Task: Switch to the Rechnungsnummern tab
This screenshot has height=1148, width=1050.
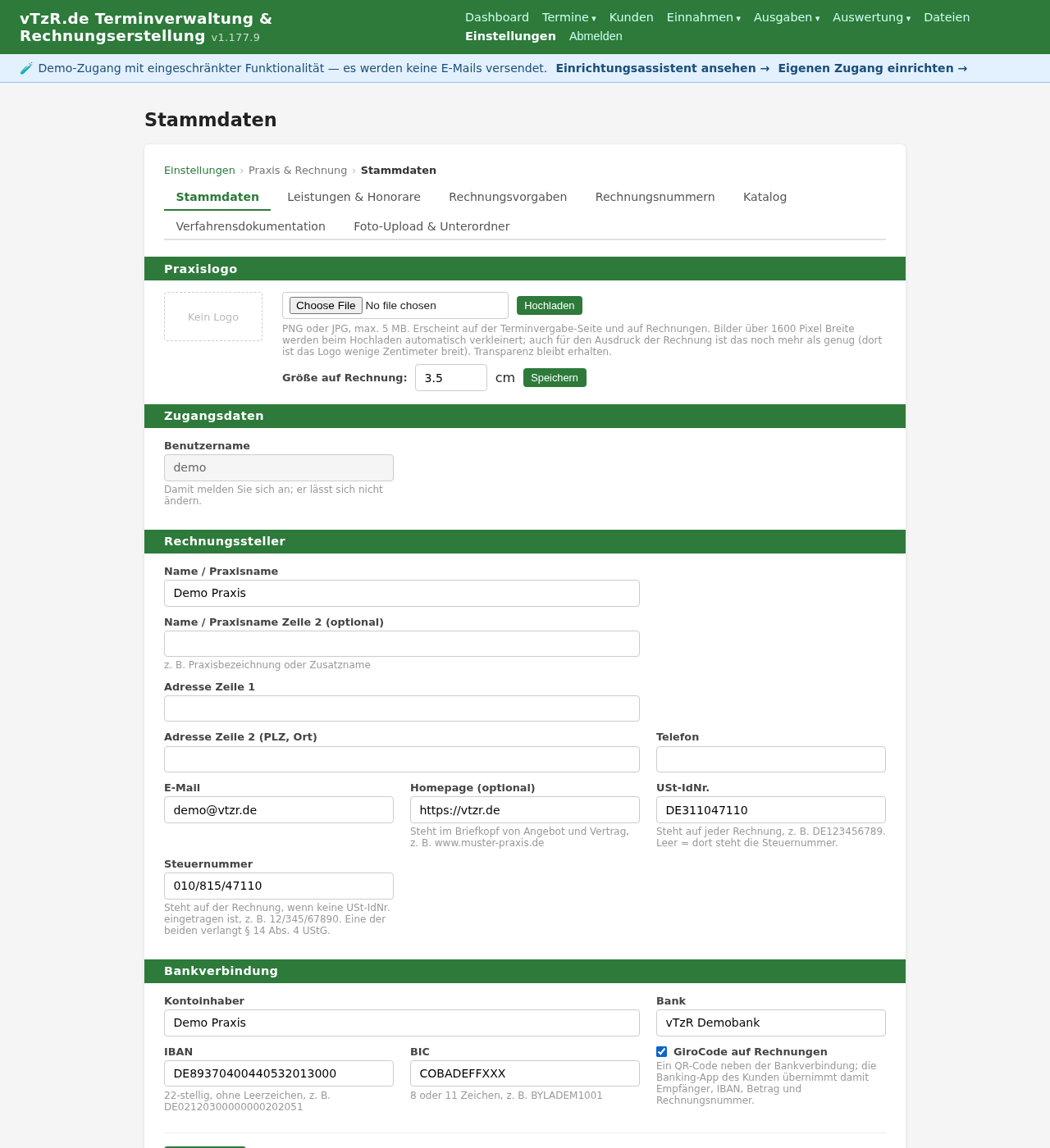Action: pos(655,197)
